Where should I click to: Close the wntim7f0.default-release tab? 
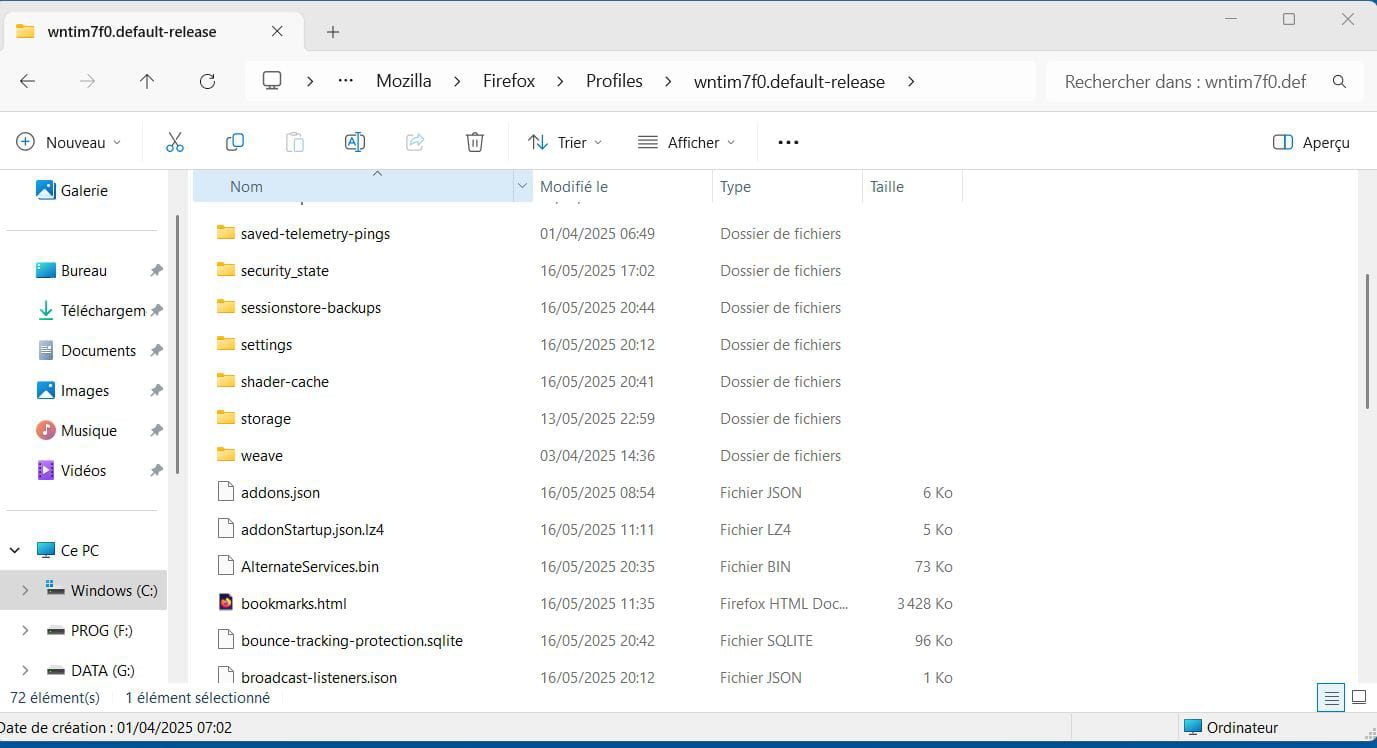click(x=277, y=32)
